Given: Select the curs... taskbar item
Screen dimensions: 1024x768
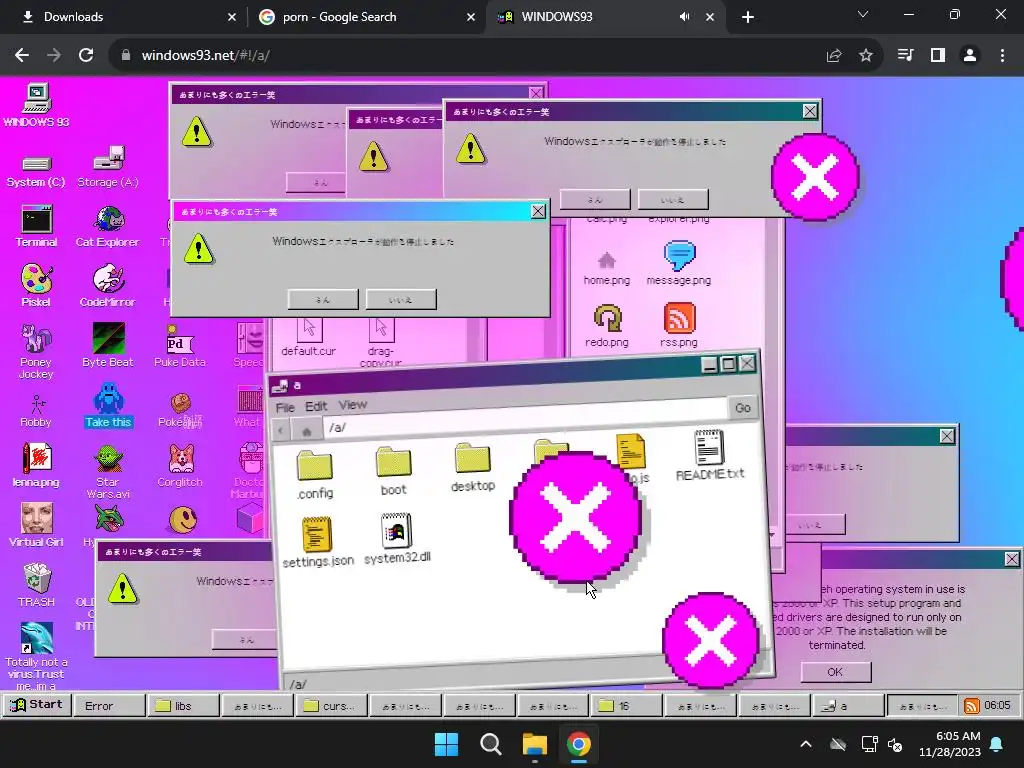Looking at the screenshot, I should click(x=330, y=706).
